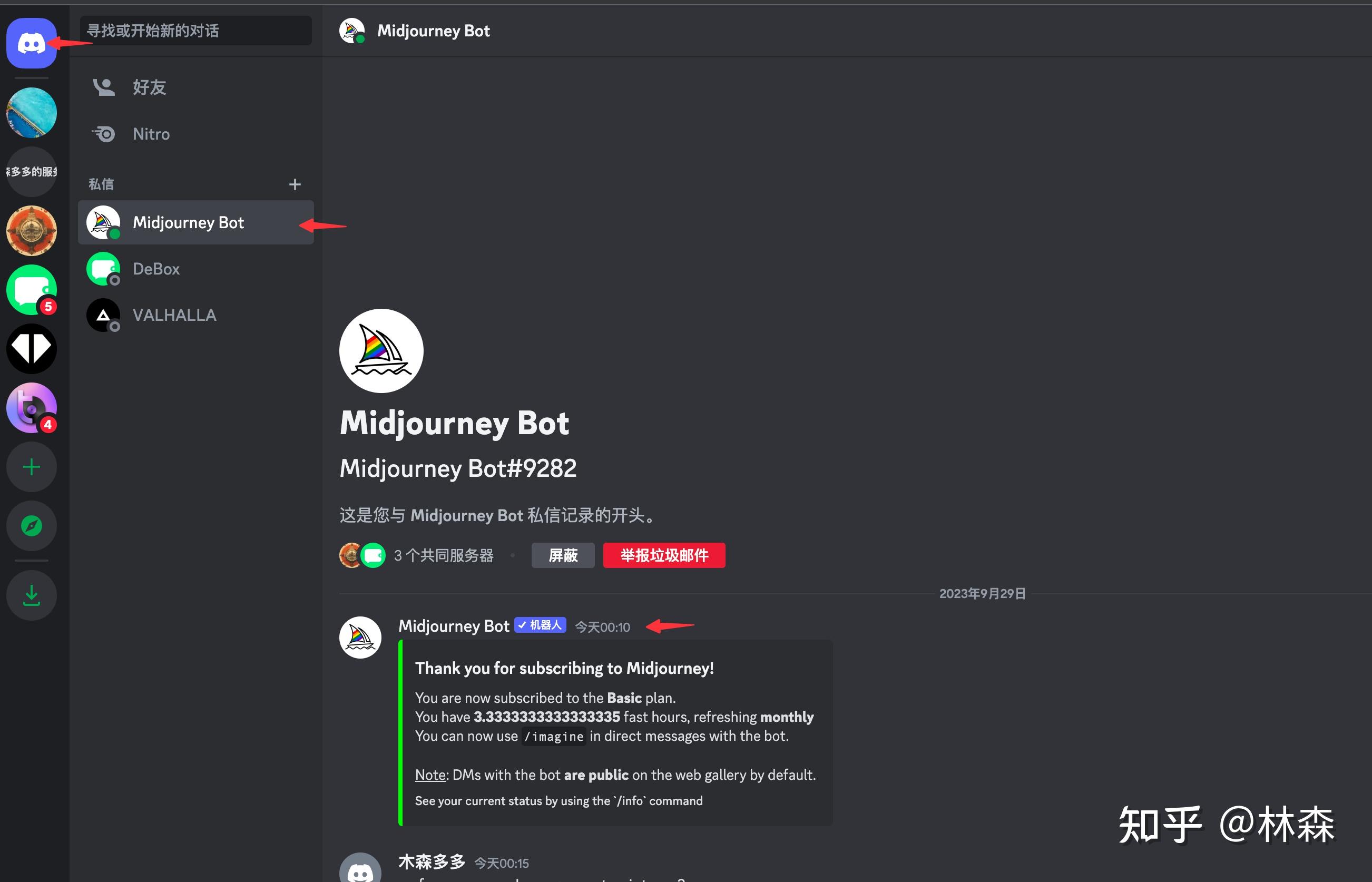Open Discord home direct messages icon
The image size is (1372, 882).
point(32,43)
